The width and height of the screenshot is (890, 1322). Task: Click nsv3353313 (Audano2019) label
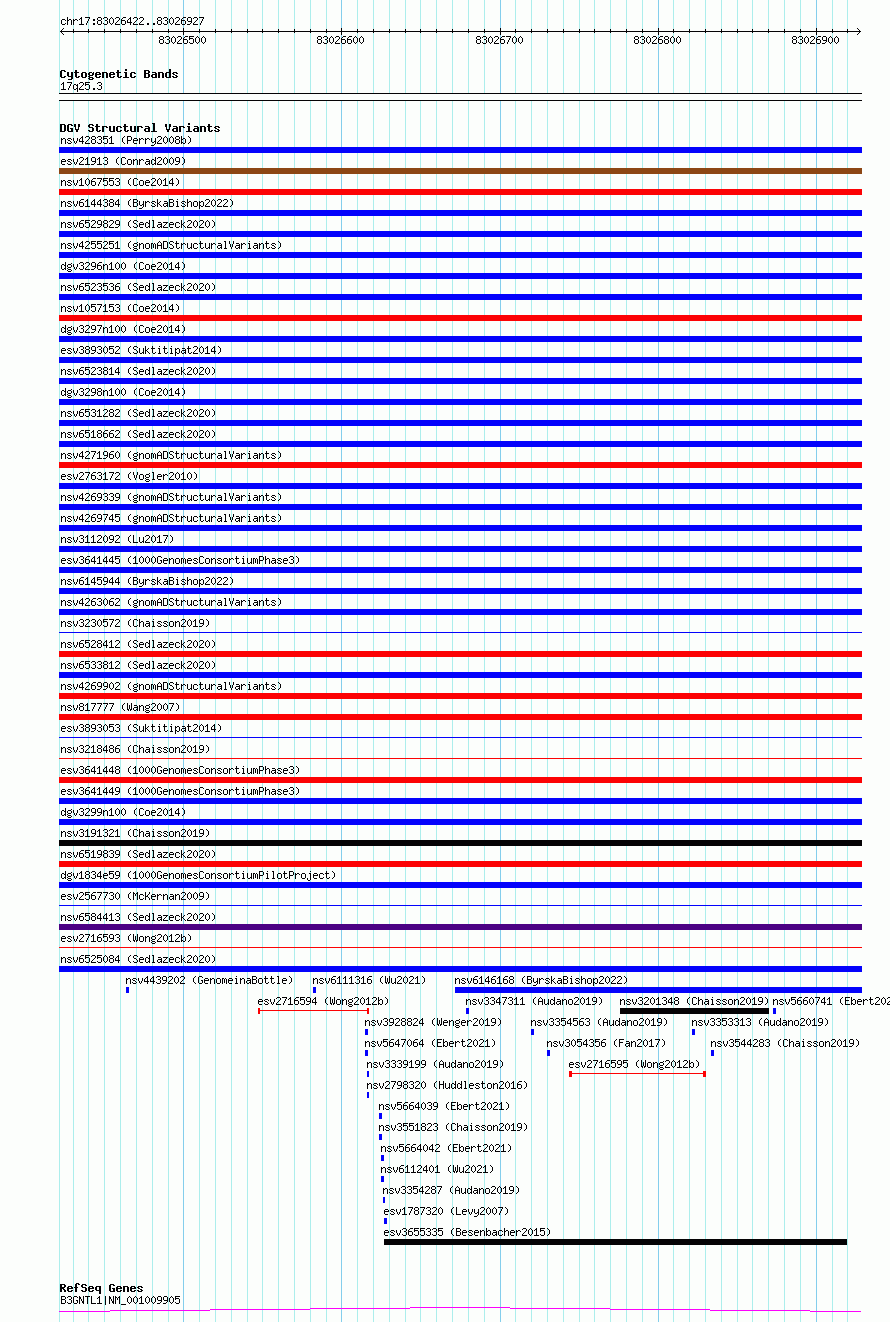[761, 1022]
